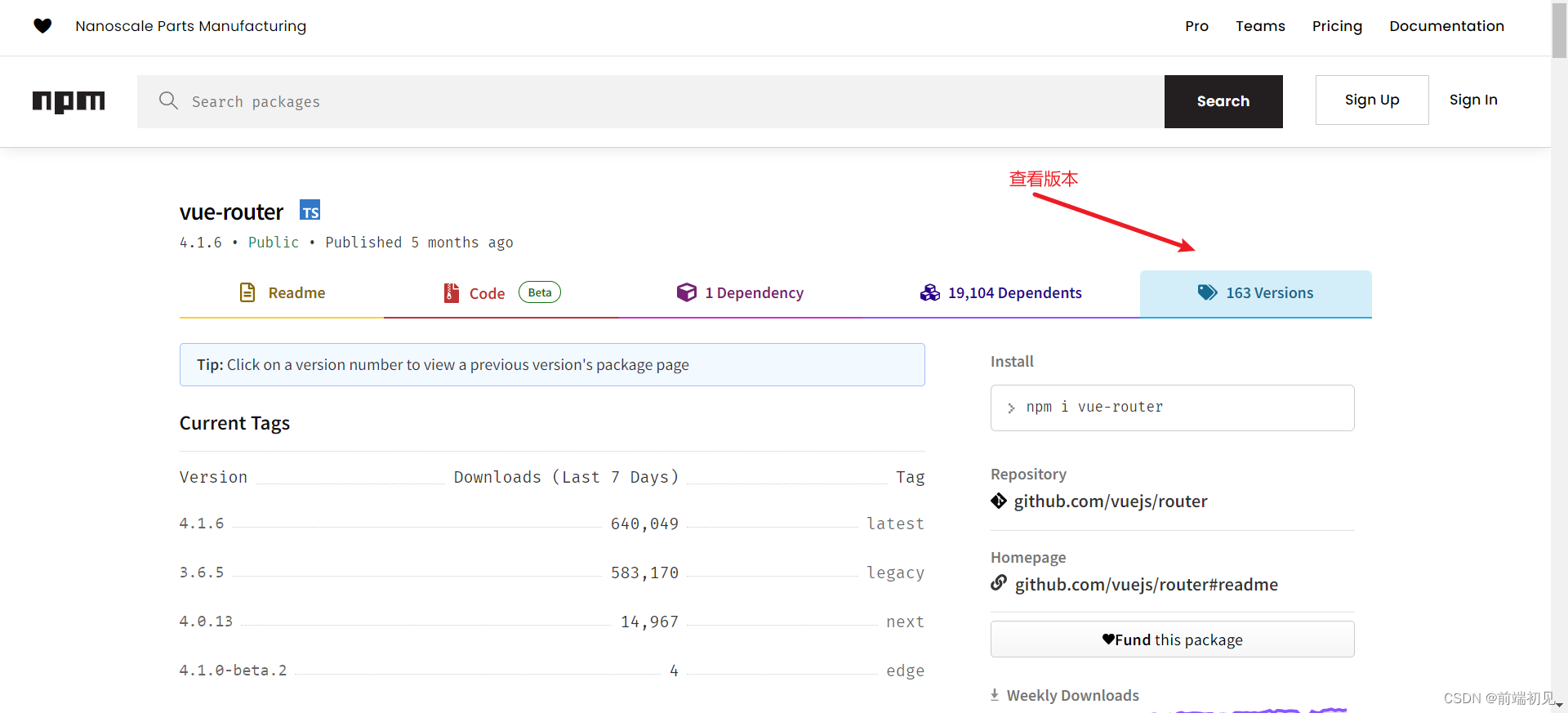Open version 4.0.13 next link
The image size is (1568, 713).
(x=206, y=622)
